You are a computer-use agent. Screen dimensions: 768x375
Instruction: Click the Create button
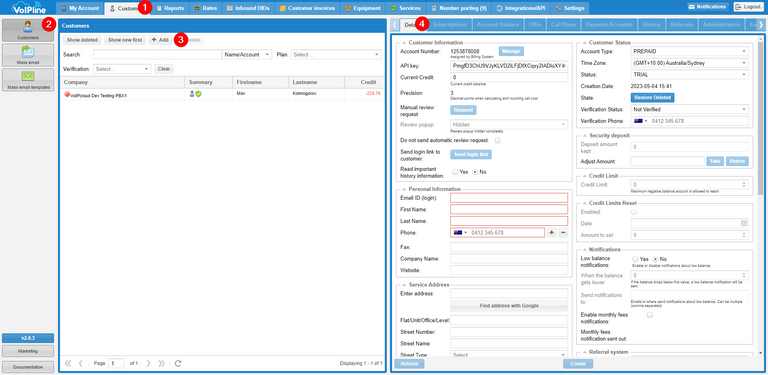coord(578,364)
